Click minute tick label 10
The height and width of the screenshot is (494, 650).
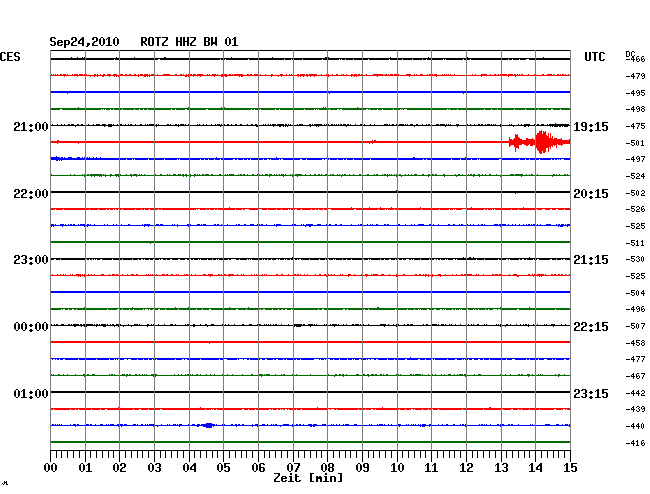(x=397, y=468)
